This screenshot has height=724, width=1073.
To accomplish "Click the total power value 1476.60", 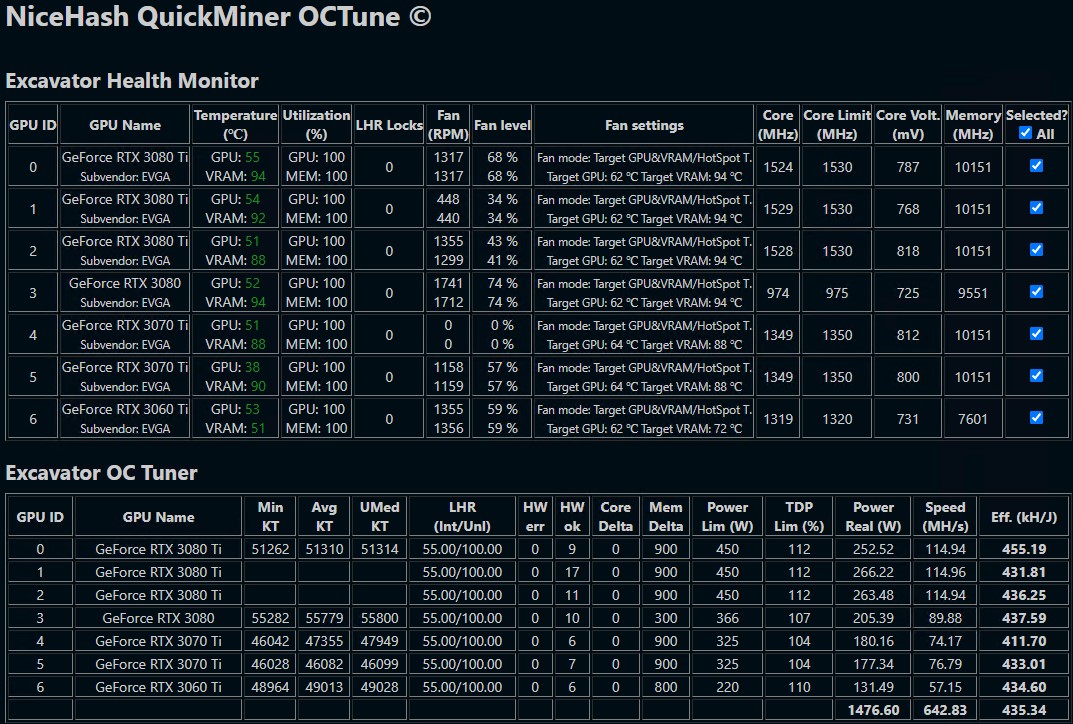I will pos(873,710).
